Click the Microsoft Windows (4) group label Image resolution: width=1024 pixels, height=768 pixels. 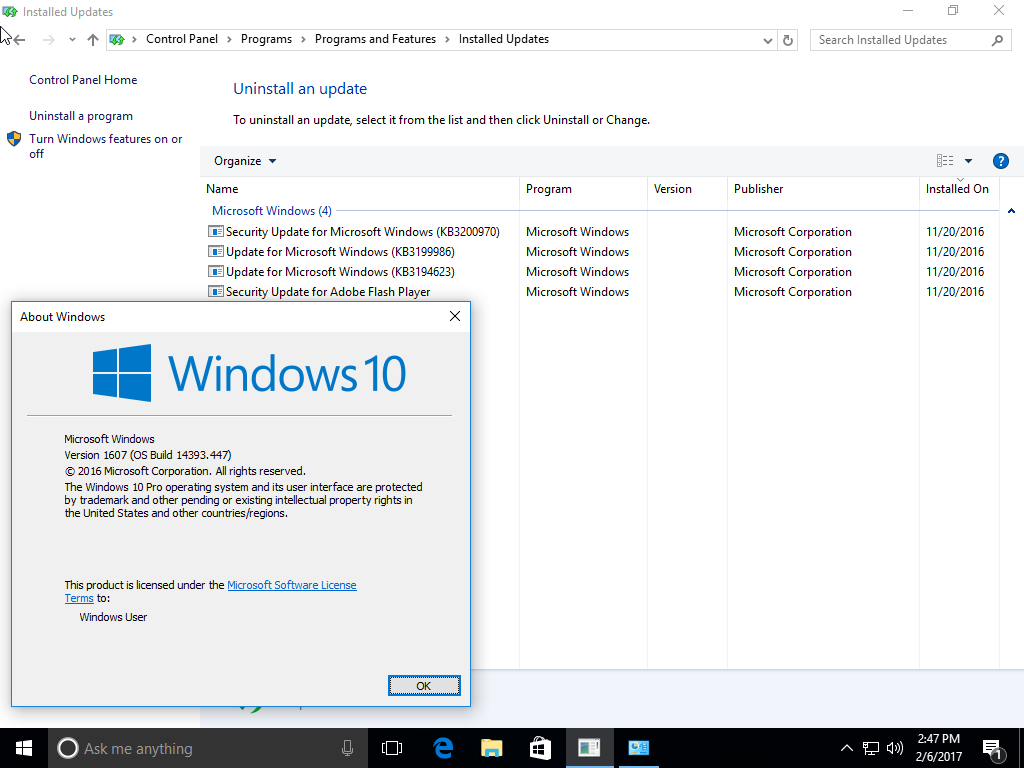pyautogui.click(x=272, y=211)
